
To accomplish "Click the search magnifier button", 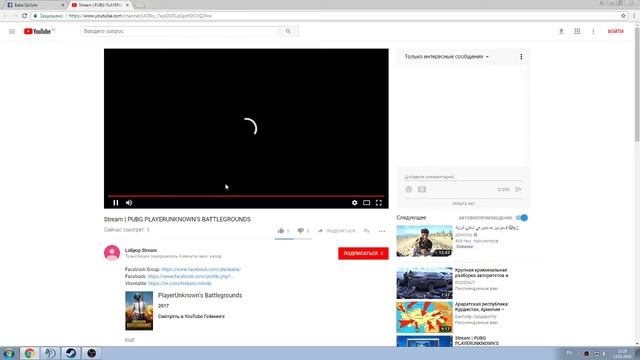I will pos(288,31).
